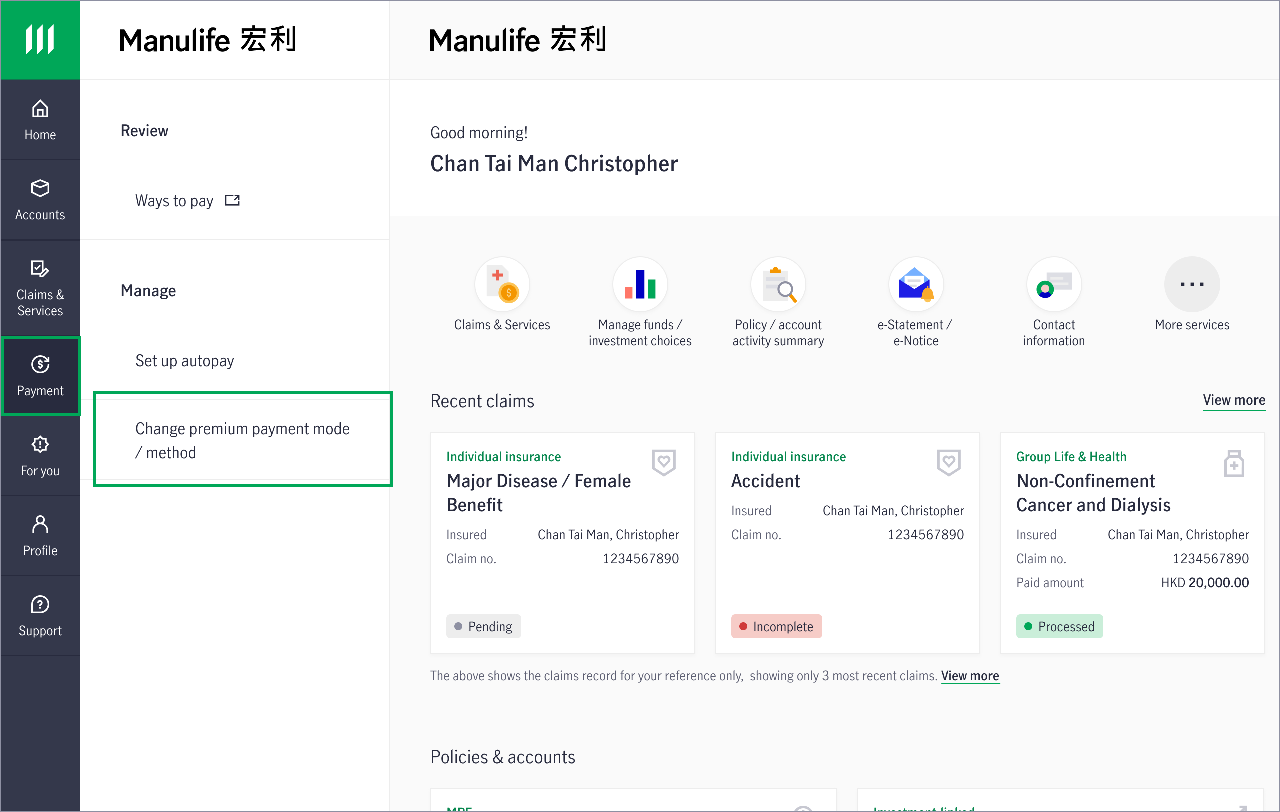This screenshot has height=812, width=1280.
Task: Click the Pending status badge
Action: pos(483,627)
